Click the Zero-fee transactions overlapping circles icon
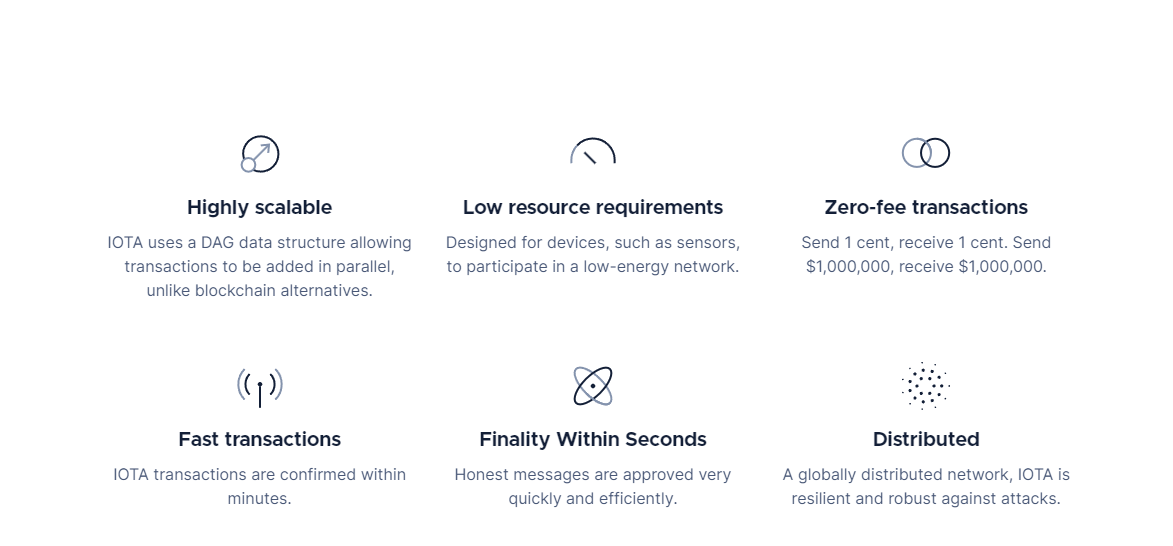Image resolution: width=1173 pixels, height=546 pixels. (926, 153)
